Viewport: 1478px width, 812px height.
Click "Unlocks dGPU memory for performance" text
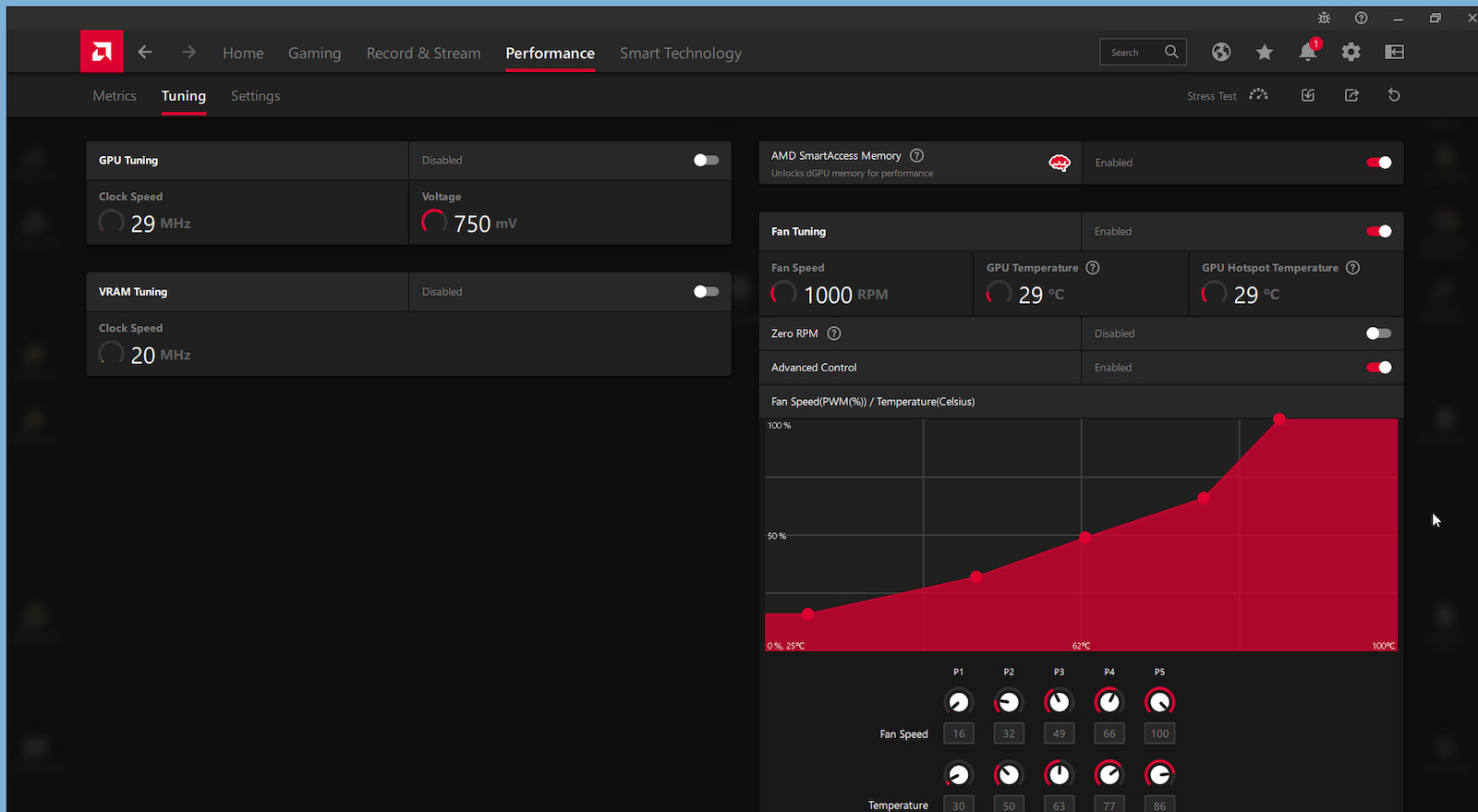pos(852,174)
